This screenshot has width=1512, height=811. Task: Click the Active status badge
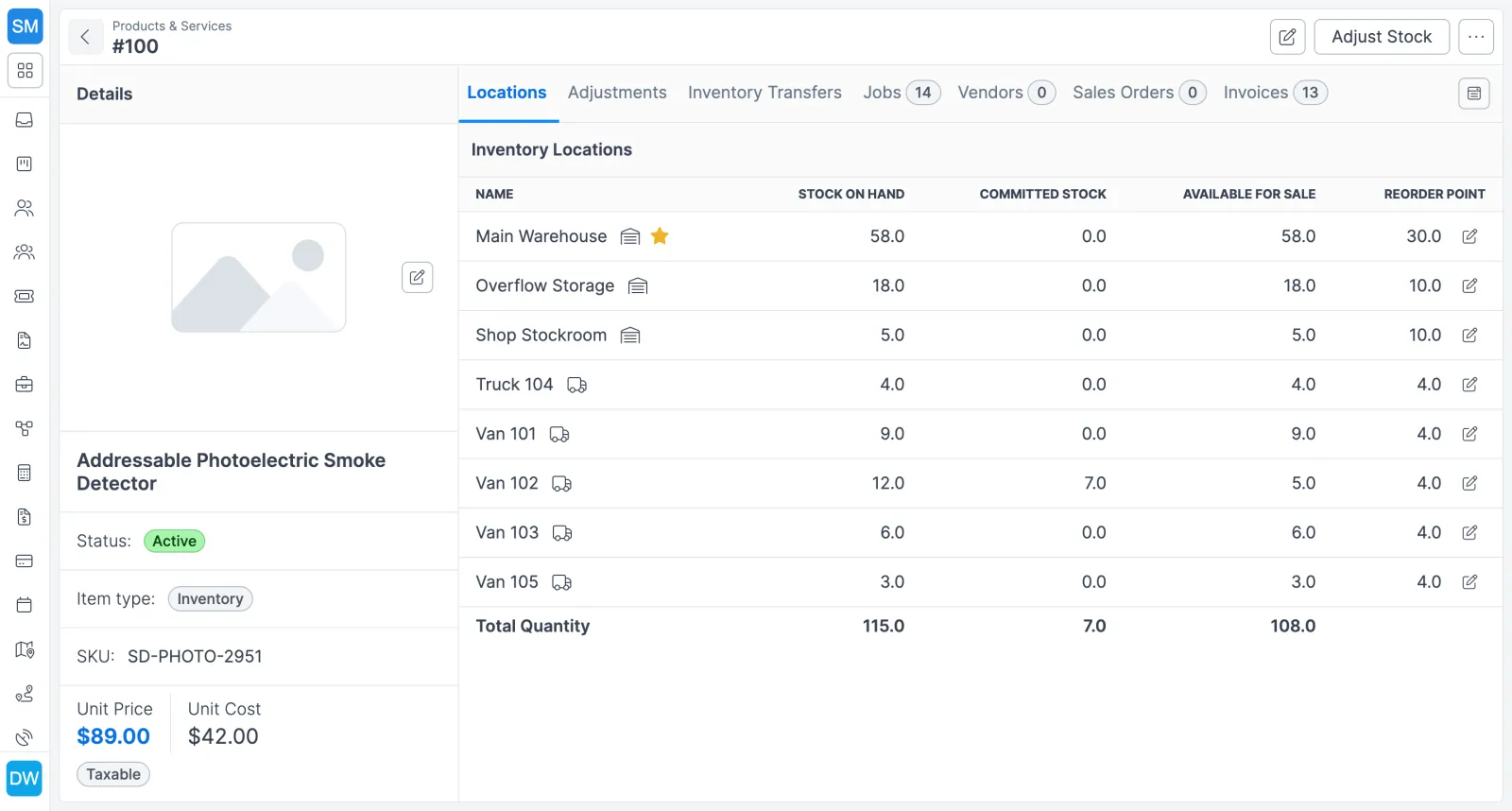[175, 541]
